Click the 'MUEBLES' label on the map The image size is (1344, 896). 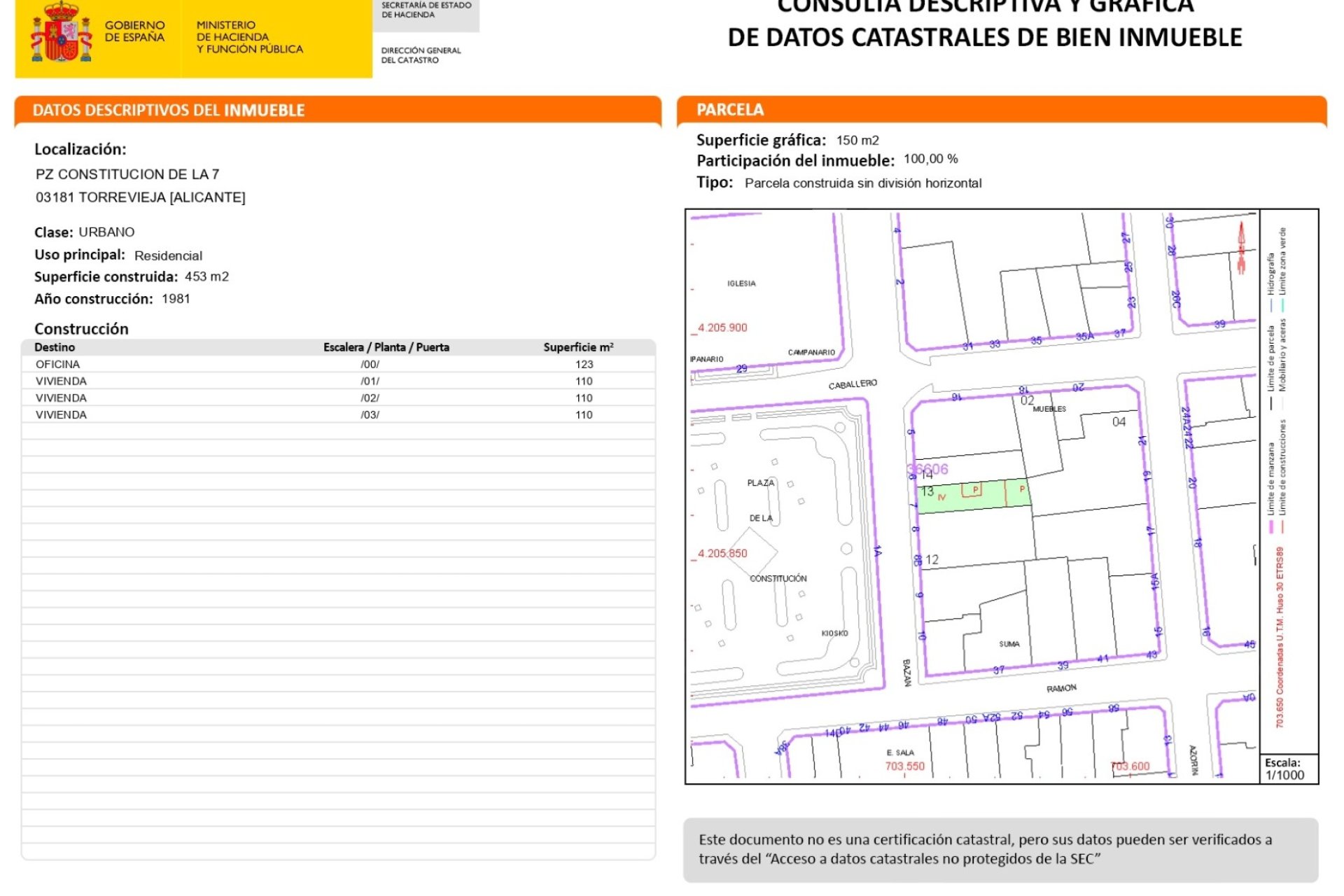click(x=1049, y=409)
